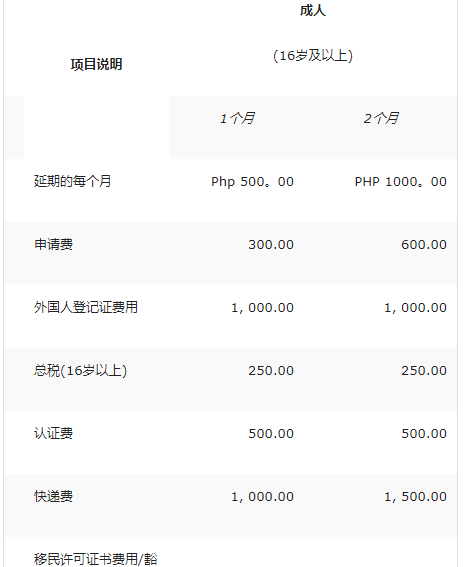
Task: Click the 项目说明 header cell
Action: 96,64
